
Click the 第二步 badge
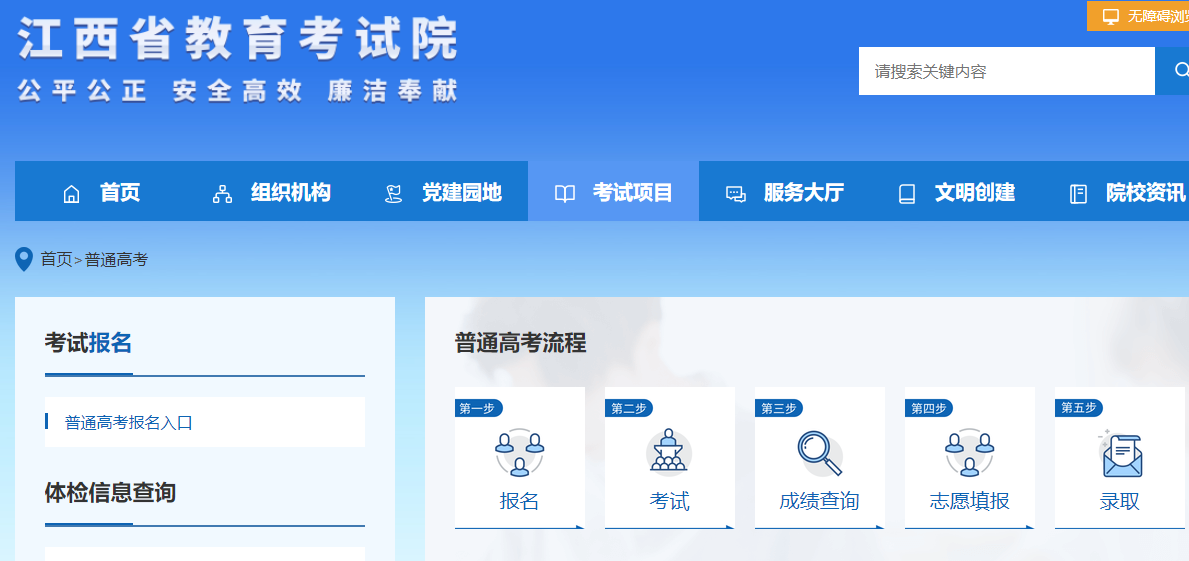[628, 409]
